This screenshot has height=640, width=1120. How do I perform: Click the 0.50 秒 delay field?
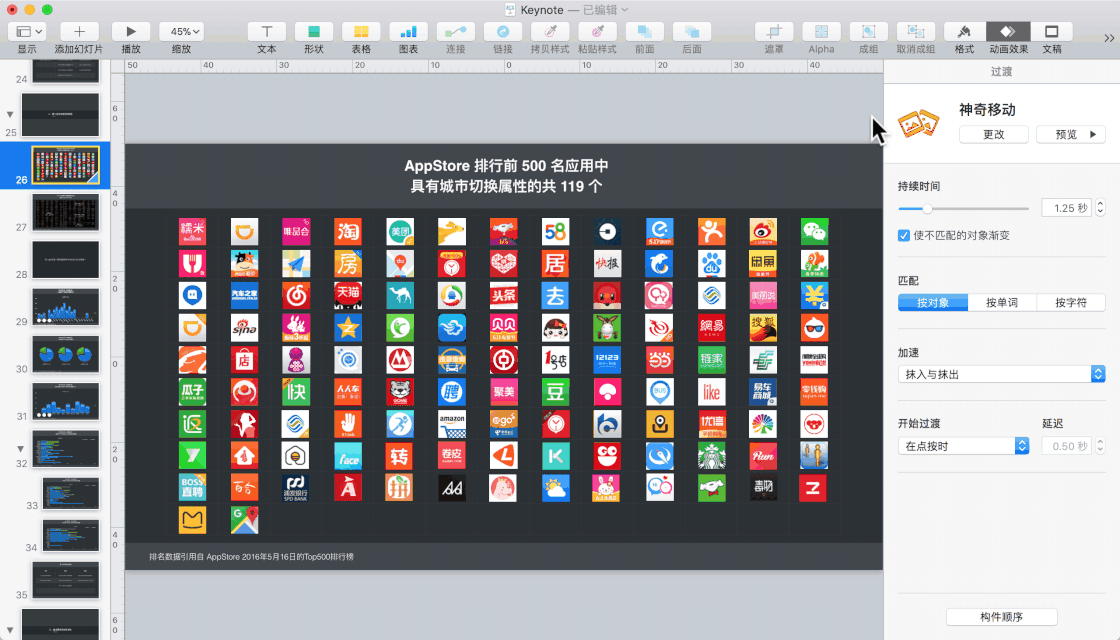point(1066,446)
